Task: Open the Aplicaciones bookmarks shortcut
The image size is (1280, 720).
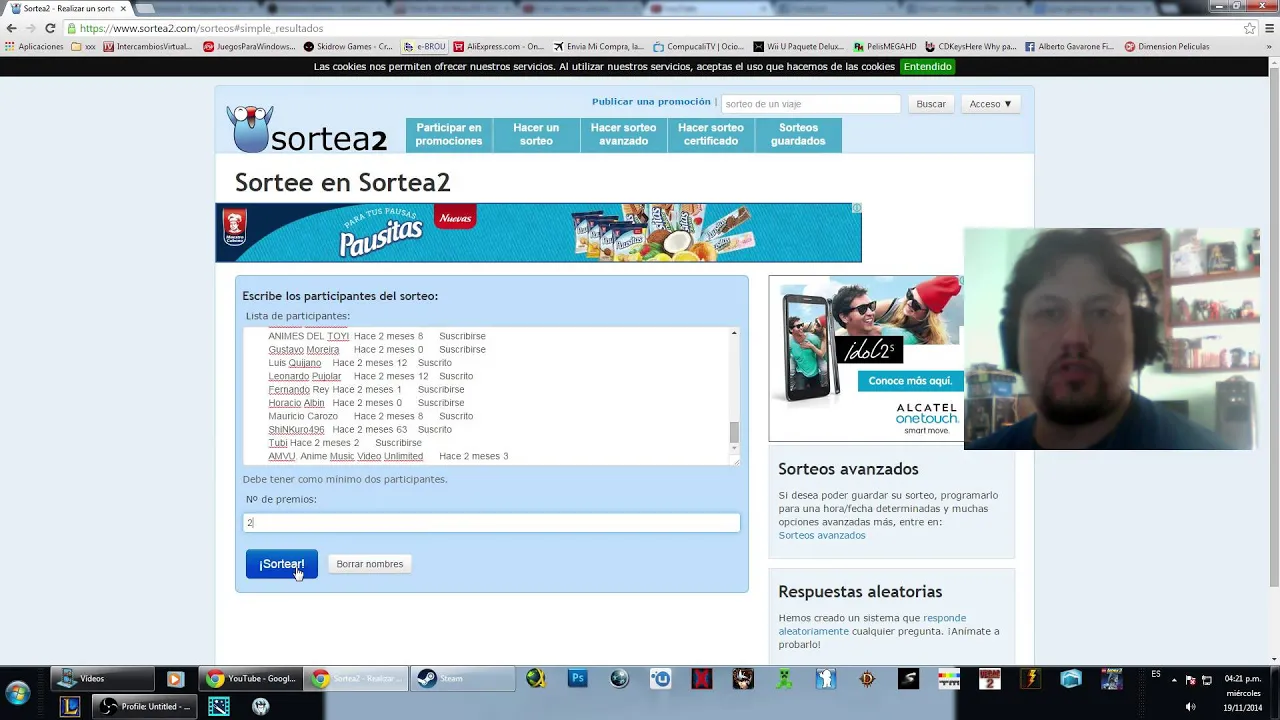Action: (x=34, y=46)
